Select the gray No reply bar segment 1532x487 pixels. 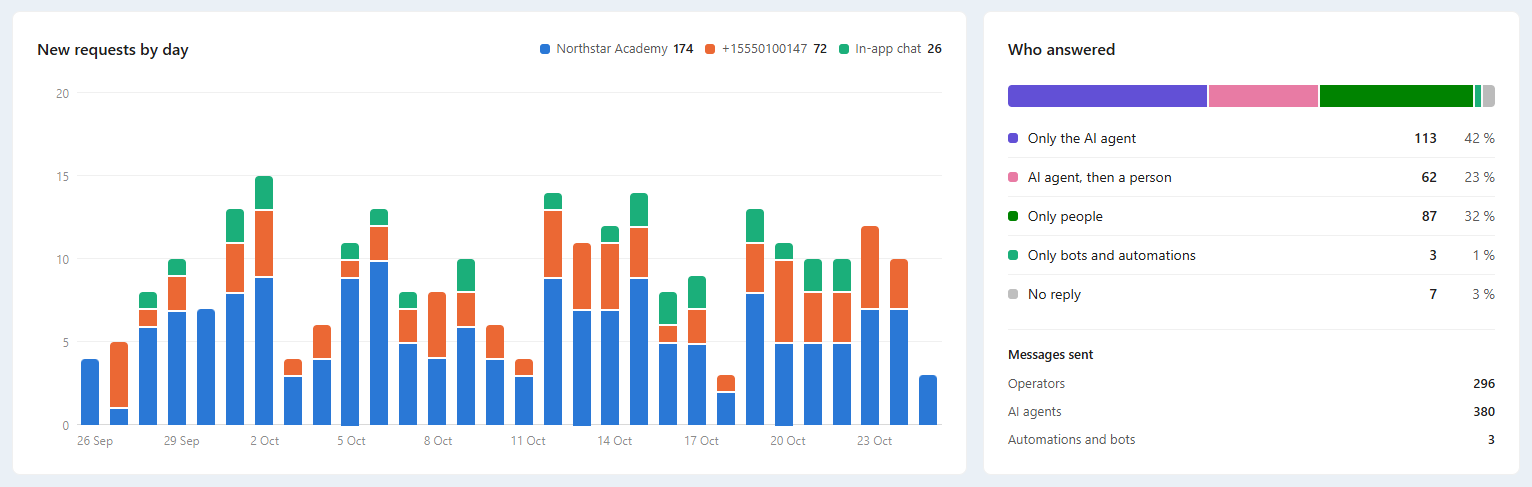pyautogui.click(x=1489, y=96)
